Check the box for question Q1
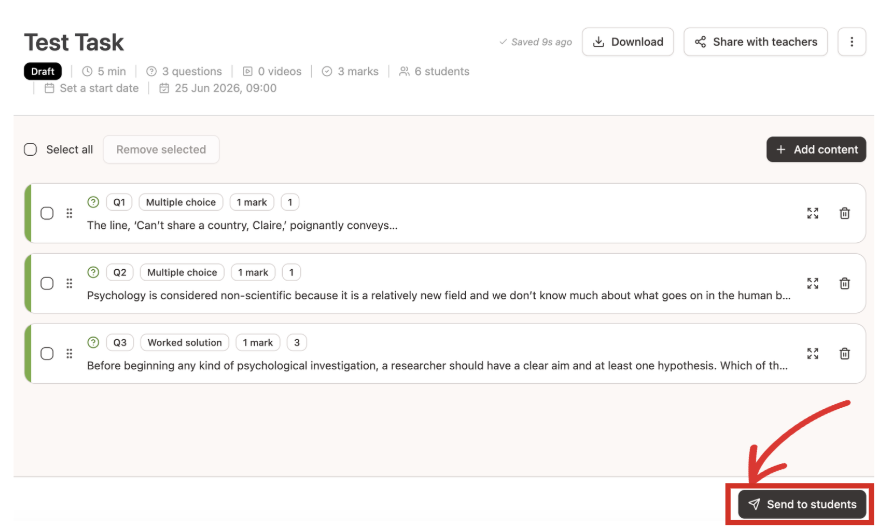 coord(47,214)
